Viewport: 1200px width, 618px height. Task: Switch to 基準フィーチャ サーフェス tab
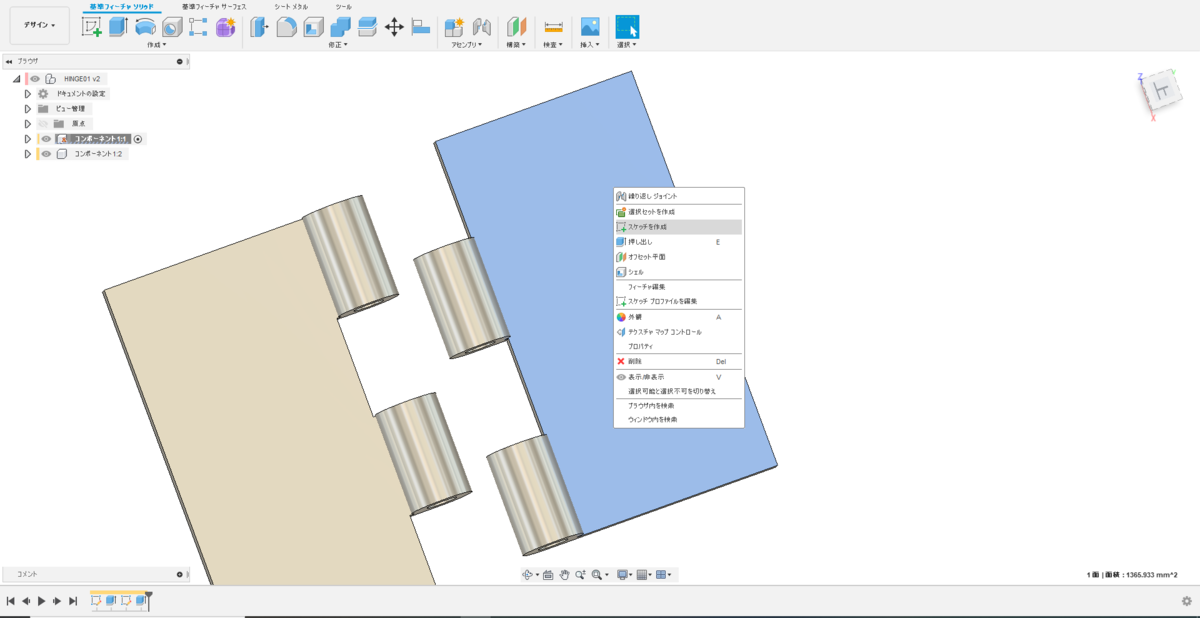click(x=214, y=7)
